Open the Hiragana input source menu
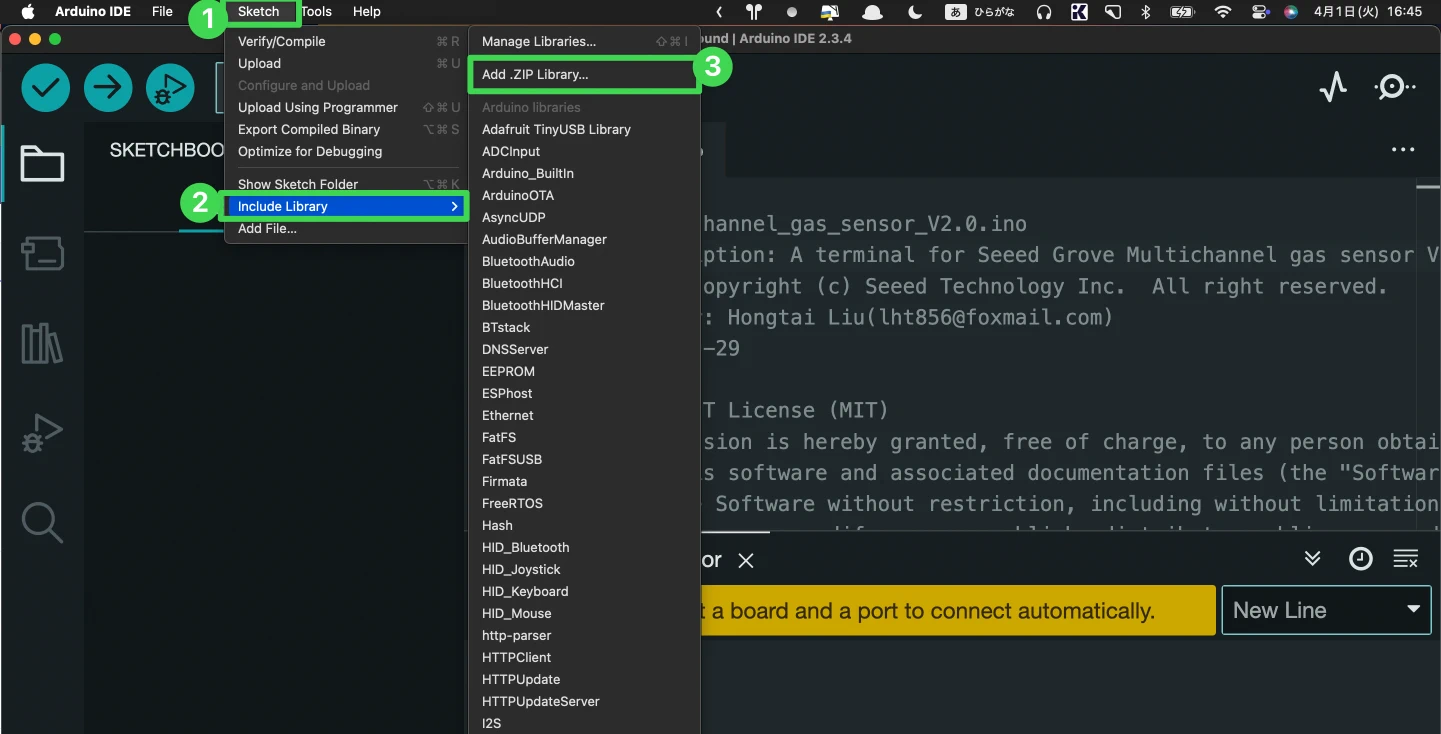Viewport: 1441px width, 734px height. [x=982, y=12]
